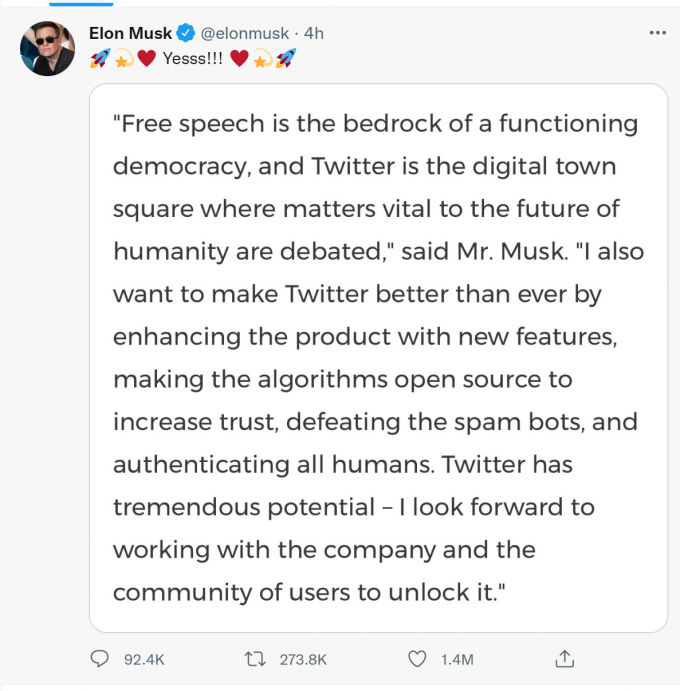The image size is (680, 691).
Task: Click the 4h timestamp link
Action: coord(314,33)
